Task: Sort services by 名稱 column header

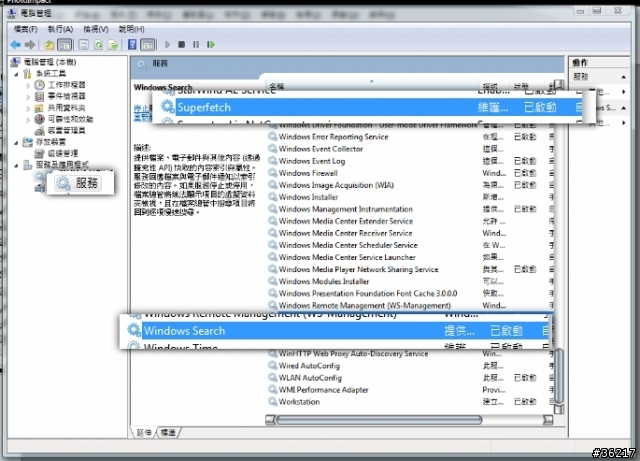Action: [371, 86]
